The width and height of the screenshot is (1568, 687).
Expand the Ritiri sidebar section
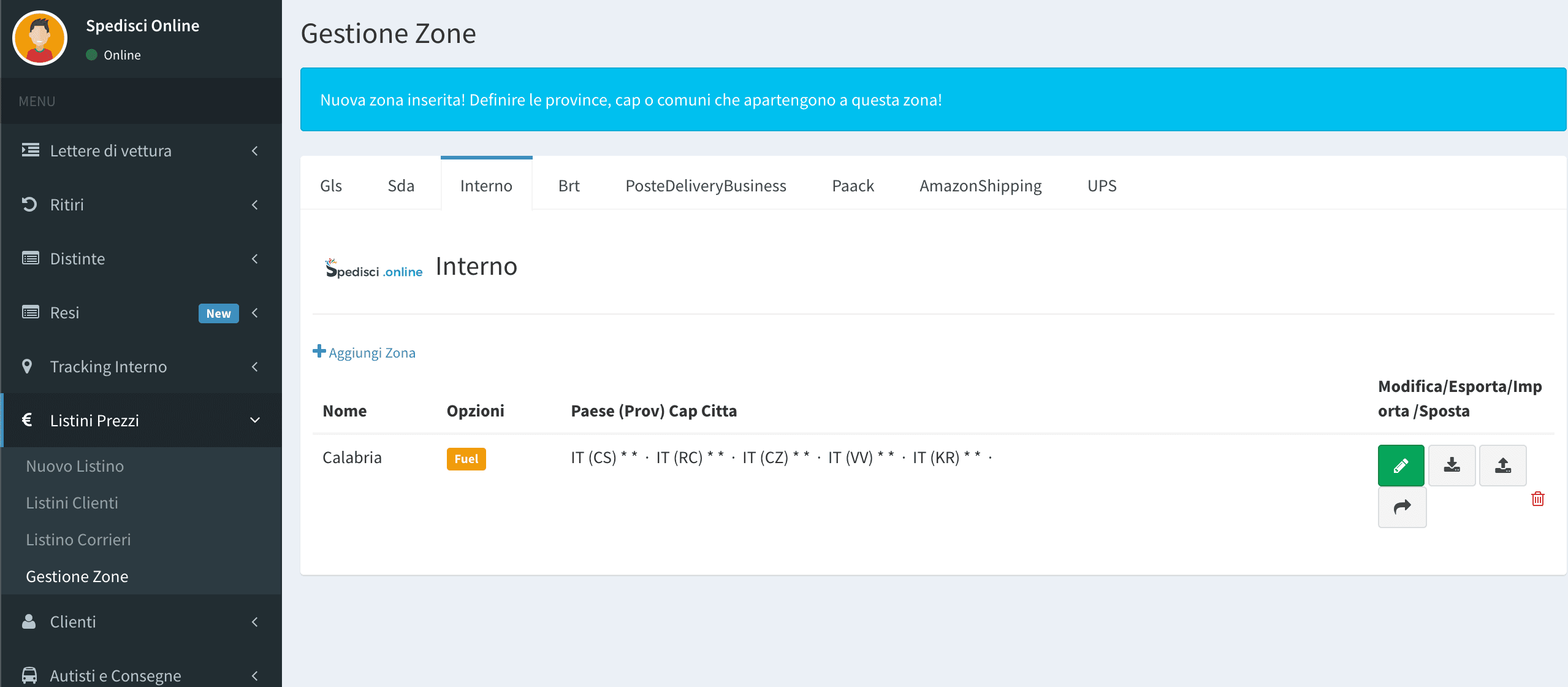tap(141, 205)
